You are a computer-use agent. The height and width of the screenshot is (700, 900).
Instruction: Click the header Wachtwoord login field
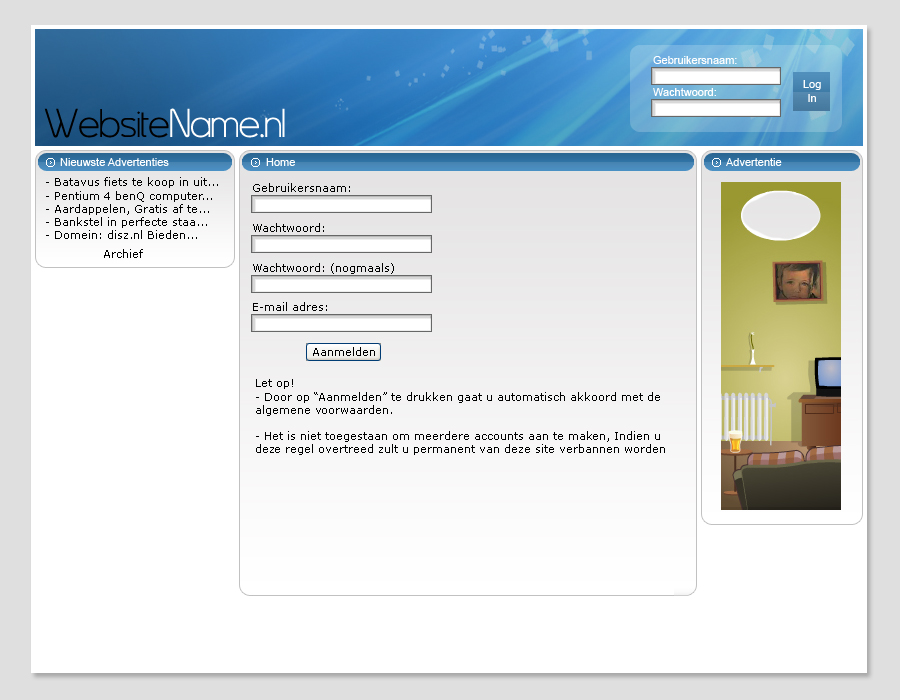tap(716, 108)
